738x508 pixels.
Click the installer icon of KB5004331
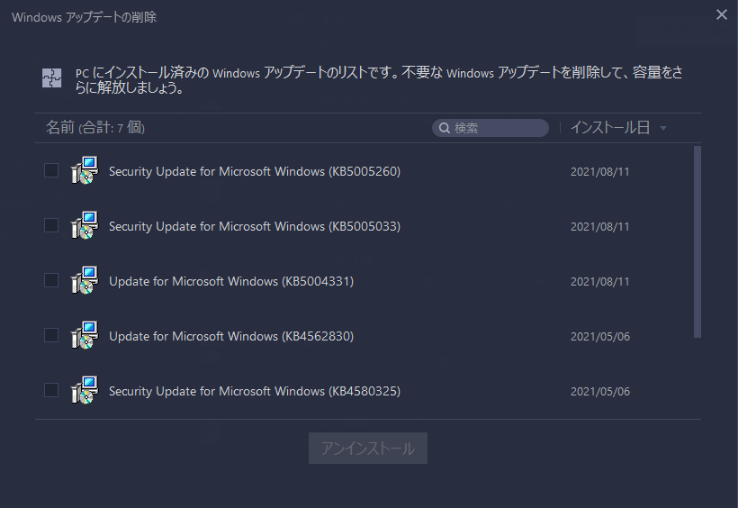85,281
